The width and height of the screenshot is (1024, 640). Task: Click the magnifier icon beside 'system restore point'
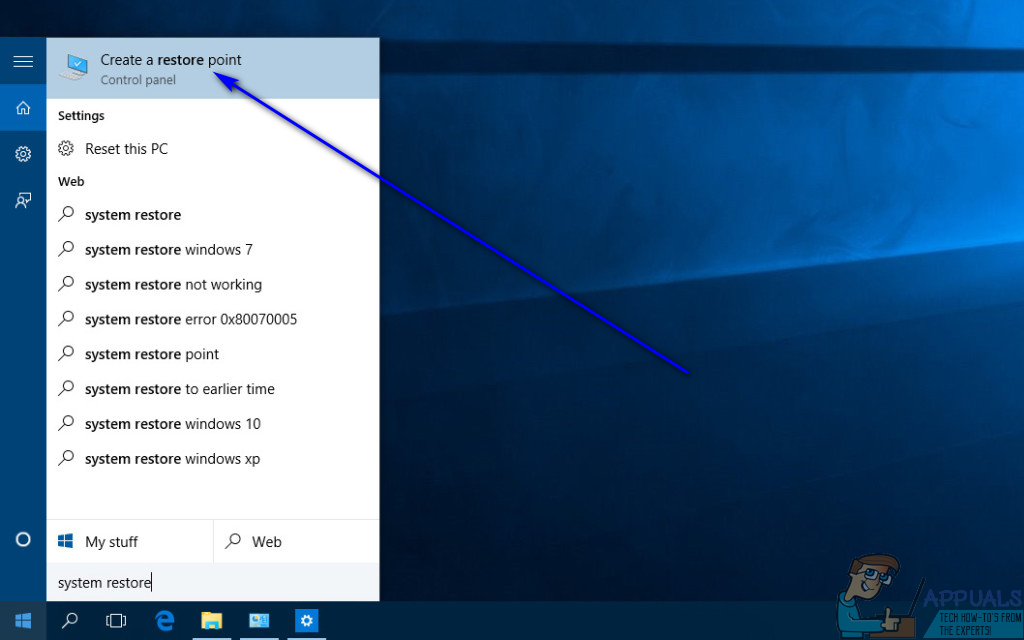[66, 353]
